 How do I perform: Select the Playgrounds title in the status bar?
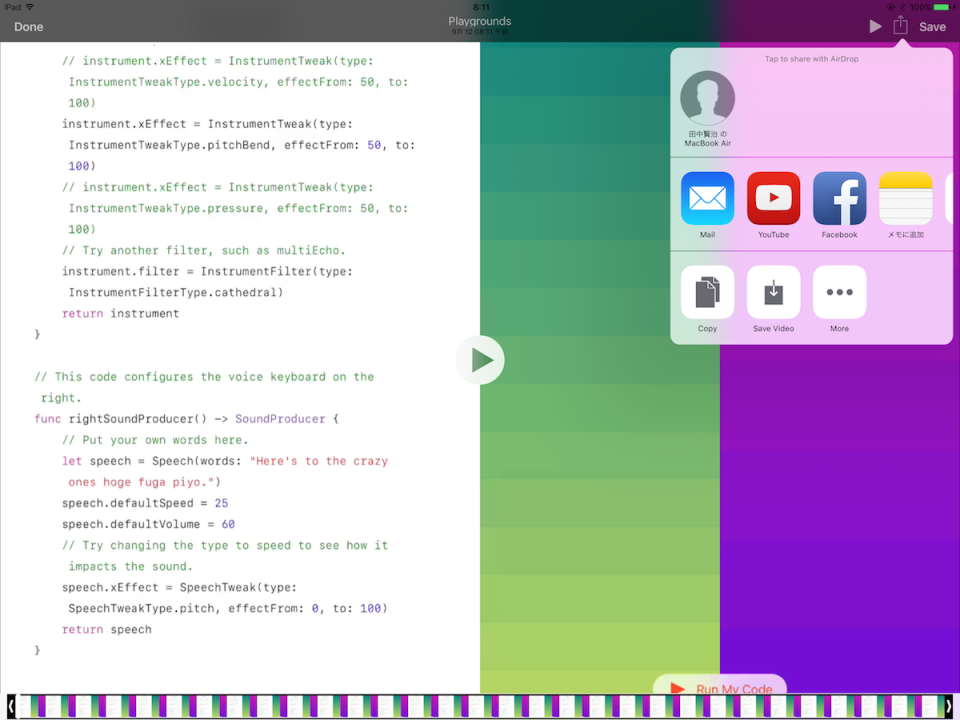479,20
